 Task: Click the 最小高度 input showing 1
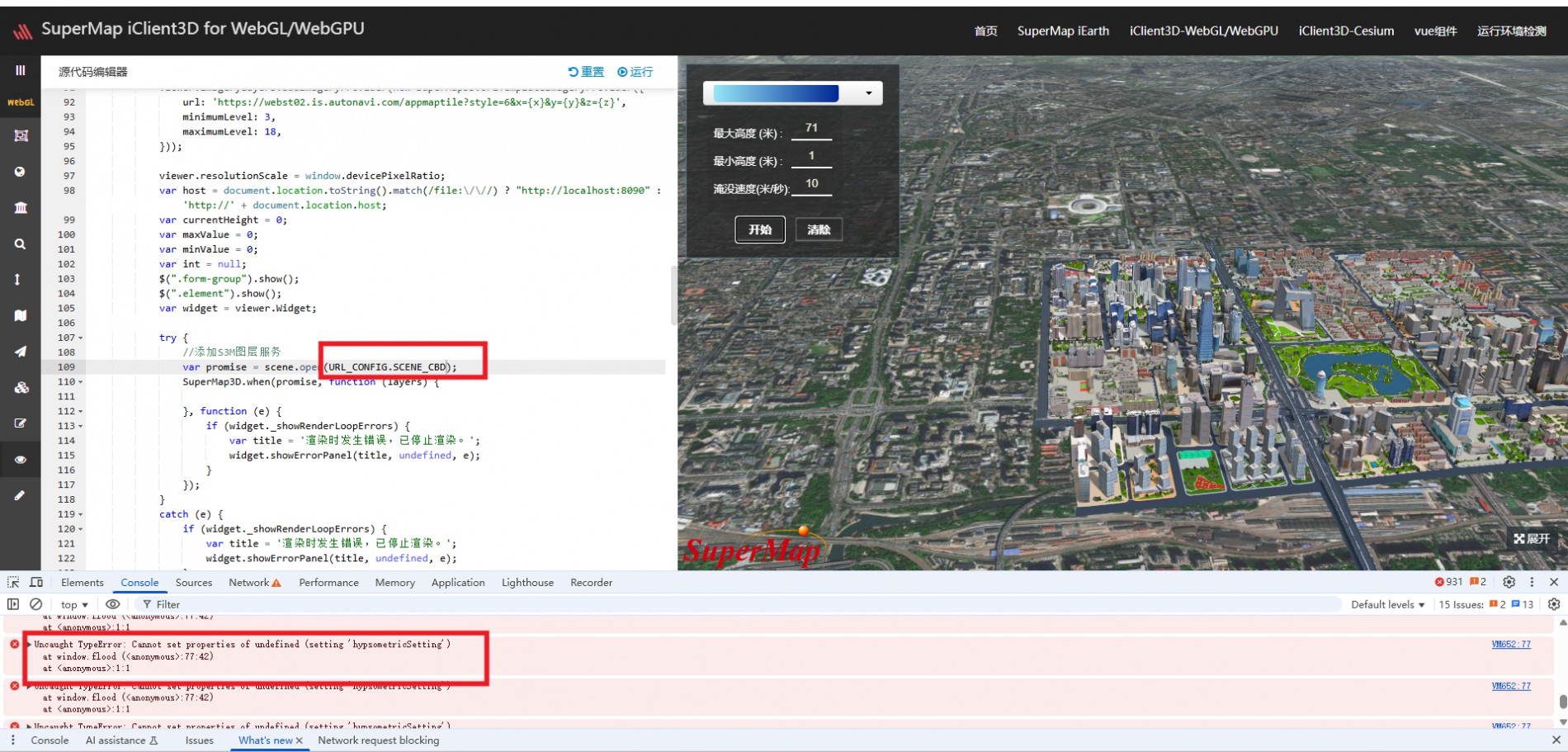(811, 157)
